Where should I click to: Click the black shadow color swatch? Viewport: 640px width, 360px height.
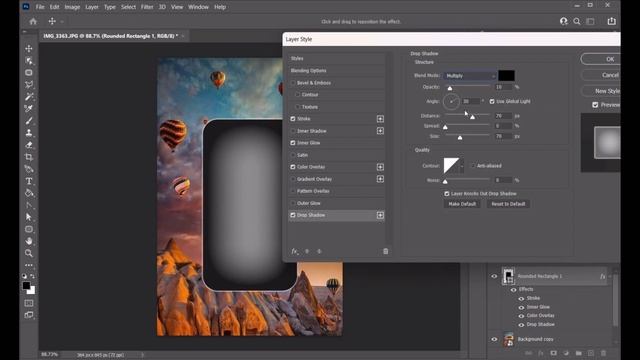click(x=507, y=76)
